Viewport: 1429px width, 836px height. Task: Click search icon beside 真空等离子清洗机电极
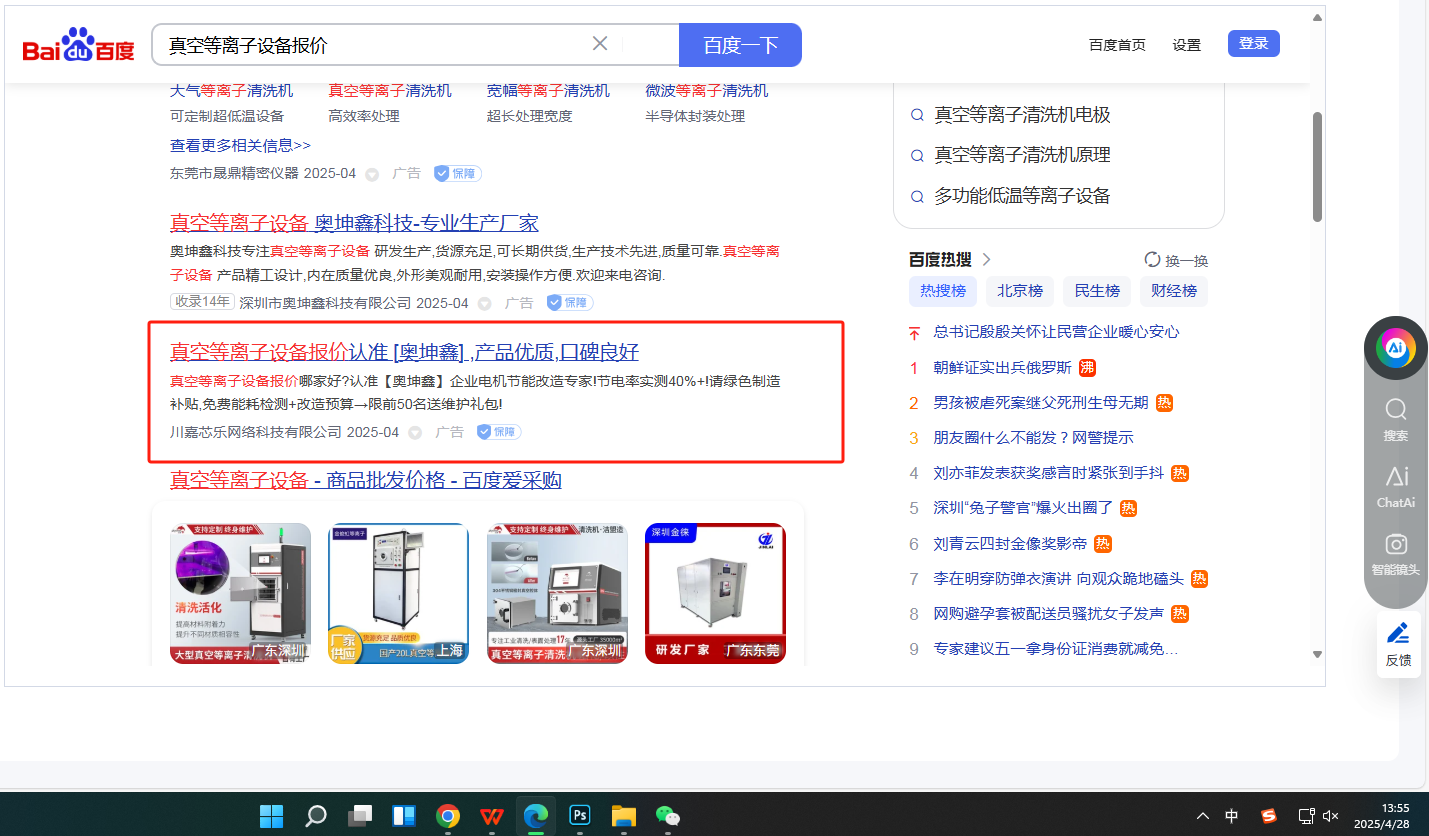pos(917,115)
